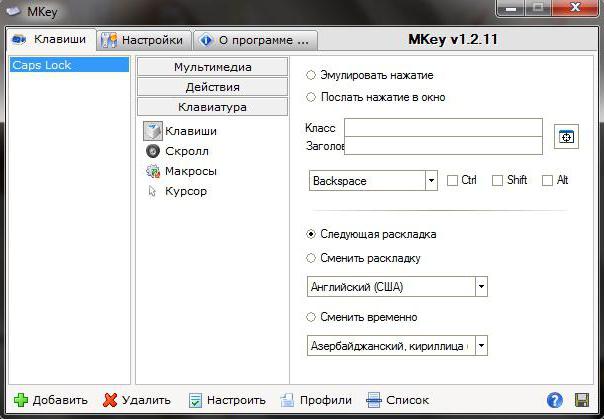Click the Клавиши cube icon
Viewport: 604px width, 419px height.
point(153,131)
